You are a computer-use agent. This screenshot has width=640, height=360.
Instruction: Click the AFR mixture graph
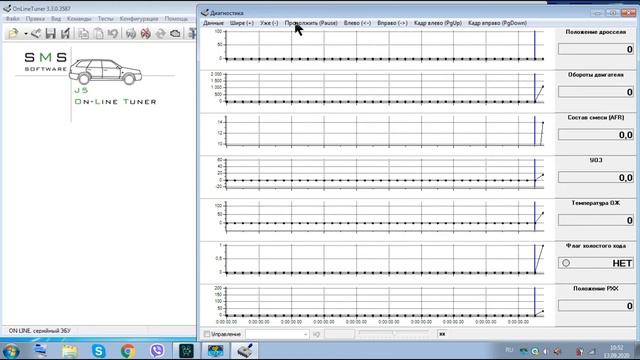click(x=384, y=131)
